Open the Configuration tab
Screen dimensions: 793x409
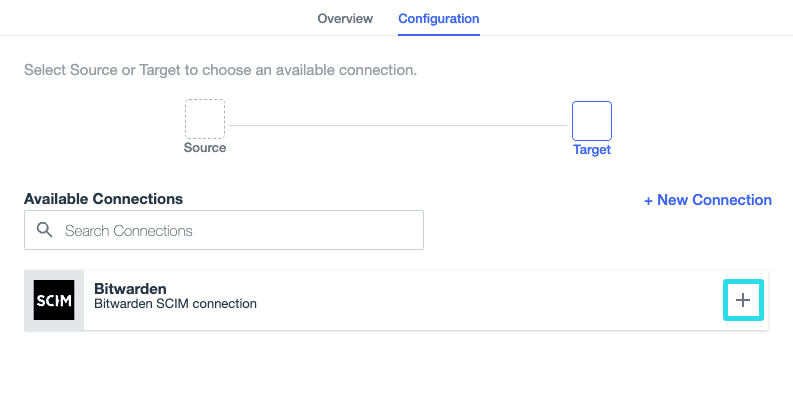click(x=438, y=19)
